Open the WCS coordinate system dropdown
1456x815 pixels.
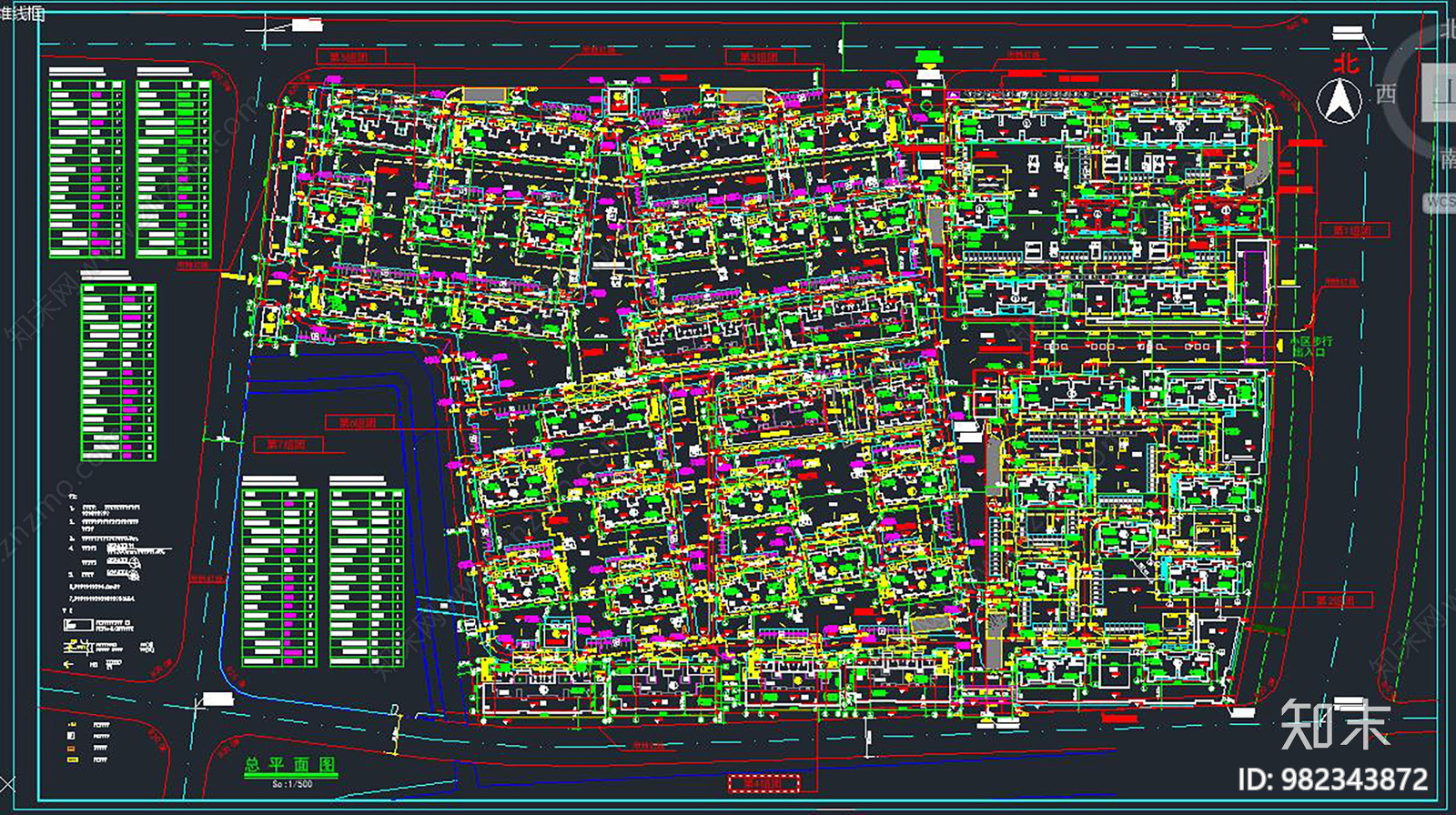[x=1440, y=203]
